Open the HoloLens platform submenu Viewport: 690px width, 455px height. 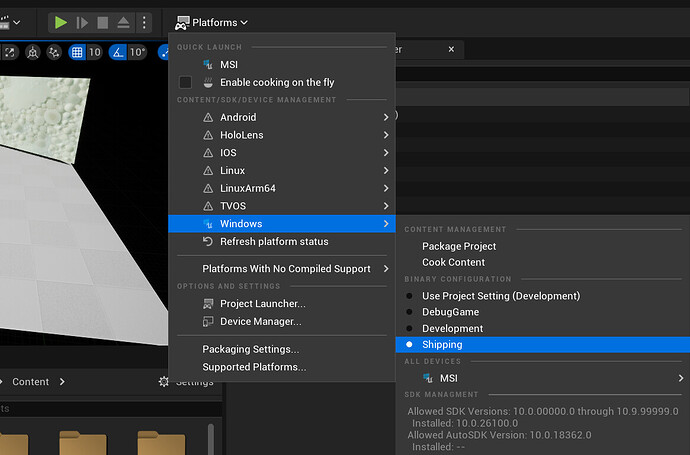pos(282,135)
